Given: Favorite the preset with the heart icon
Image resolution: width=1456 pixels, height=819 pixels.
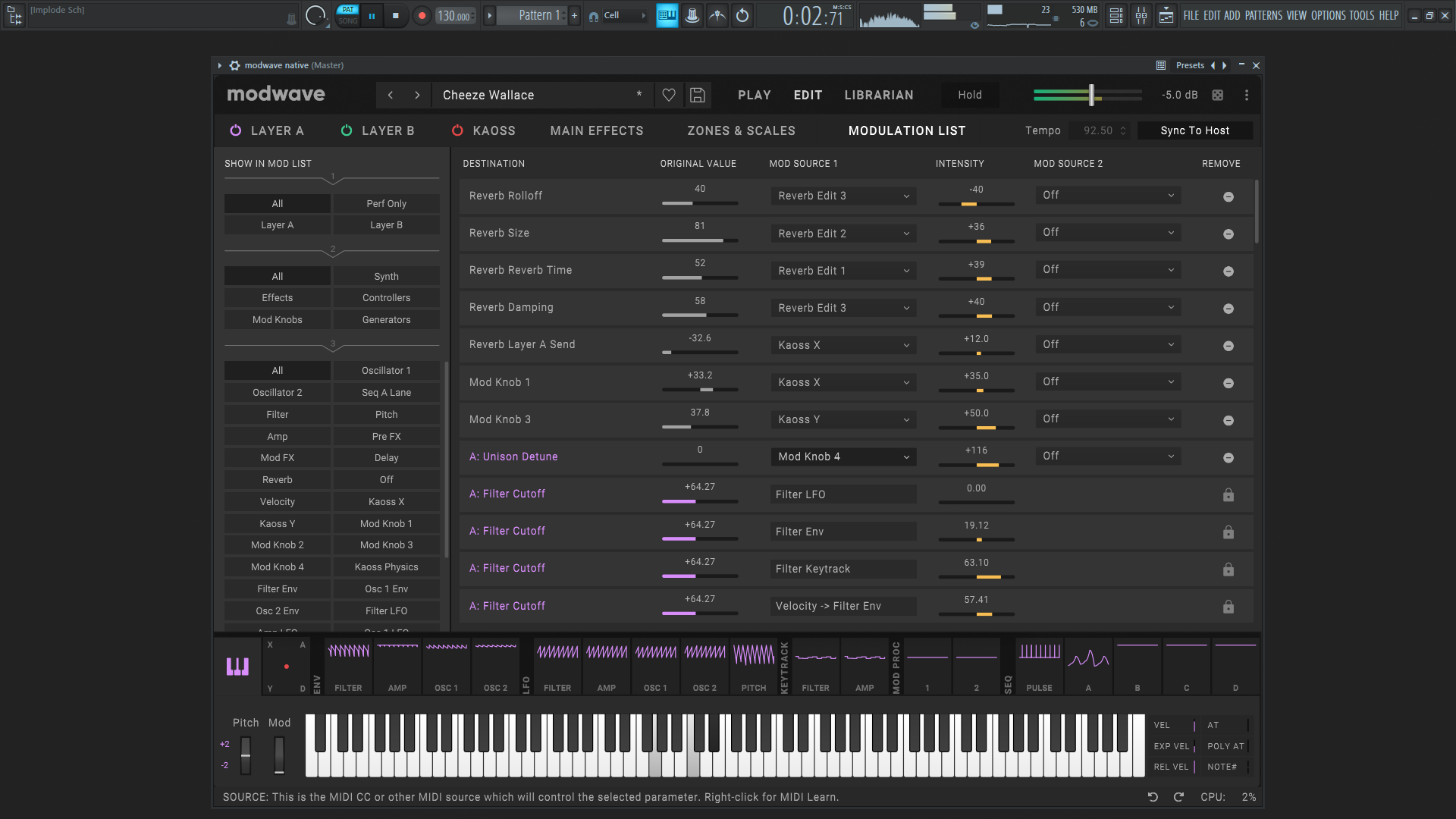Looking at the screenshot, I should pyautogui.click(x=669, y=95).
